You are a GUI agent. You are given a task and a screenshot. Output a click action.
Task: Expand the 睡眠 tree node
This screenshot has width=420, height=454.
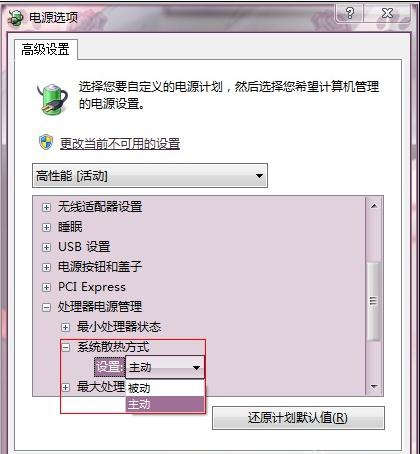click(x=46, y=227)
